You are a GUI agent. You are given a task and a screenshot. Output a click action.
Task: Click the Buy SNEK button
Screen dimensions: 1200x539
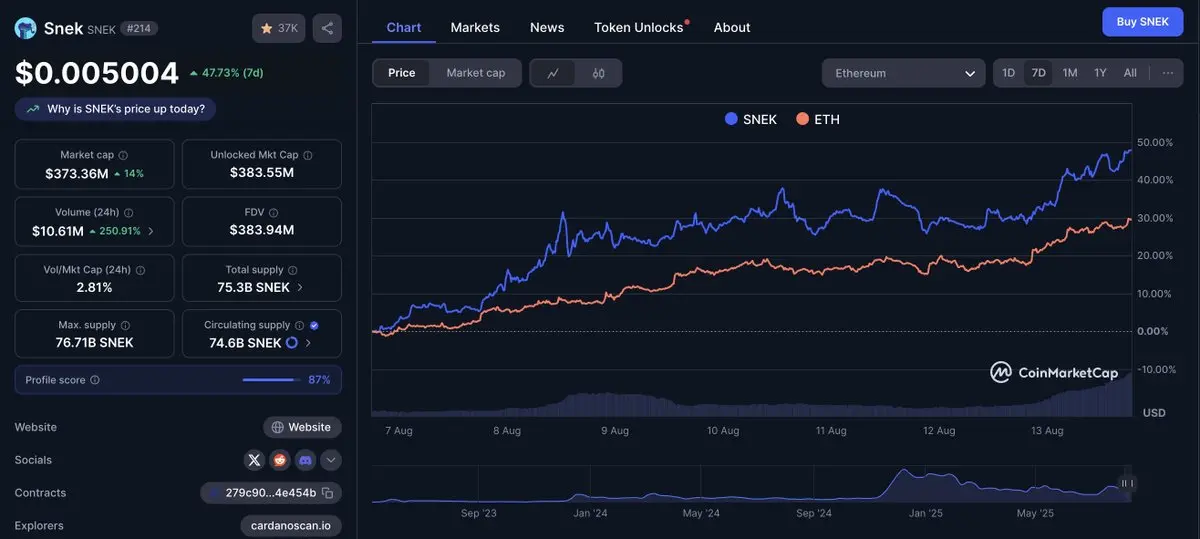point(1142,21)
